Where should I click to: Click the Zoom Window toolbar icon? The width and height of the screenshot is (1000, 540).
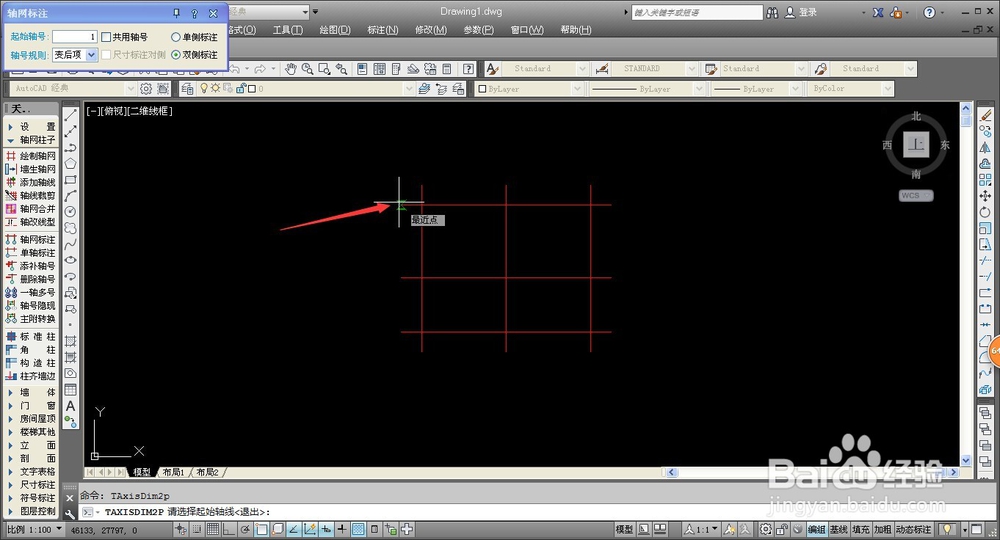pos(325,69)
